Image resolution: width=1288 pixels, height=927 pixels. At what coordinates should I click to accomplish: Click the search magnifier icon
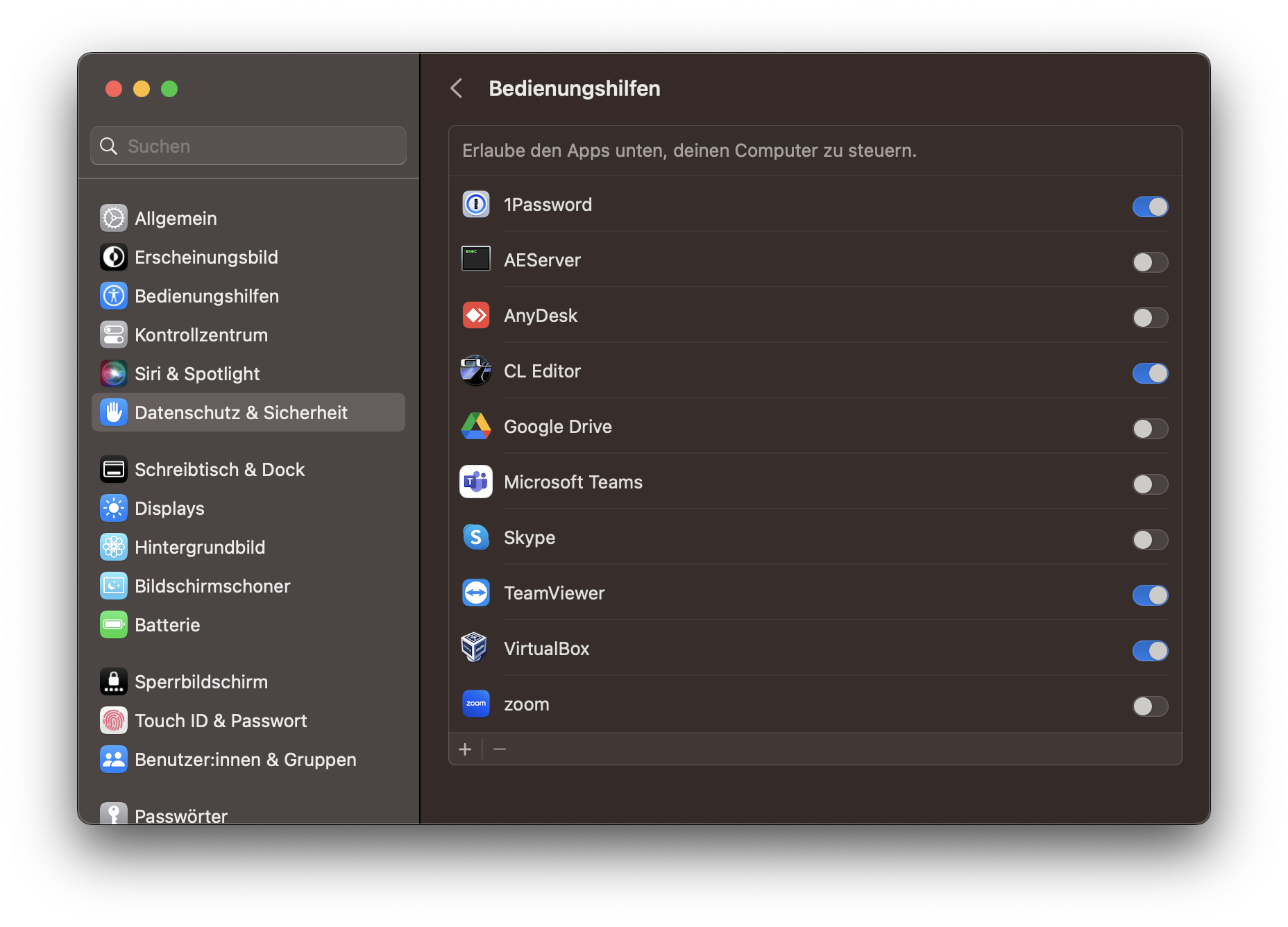109,146
